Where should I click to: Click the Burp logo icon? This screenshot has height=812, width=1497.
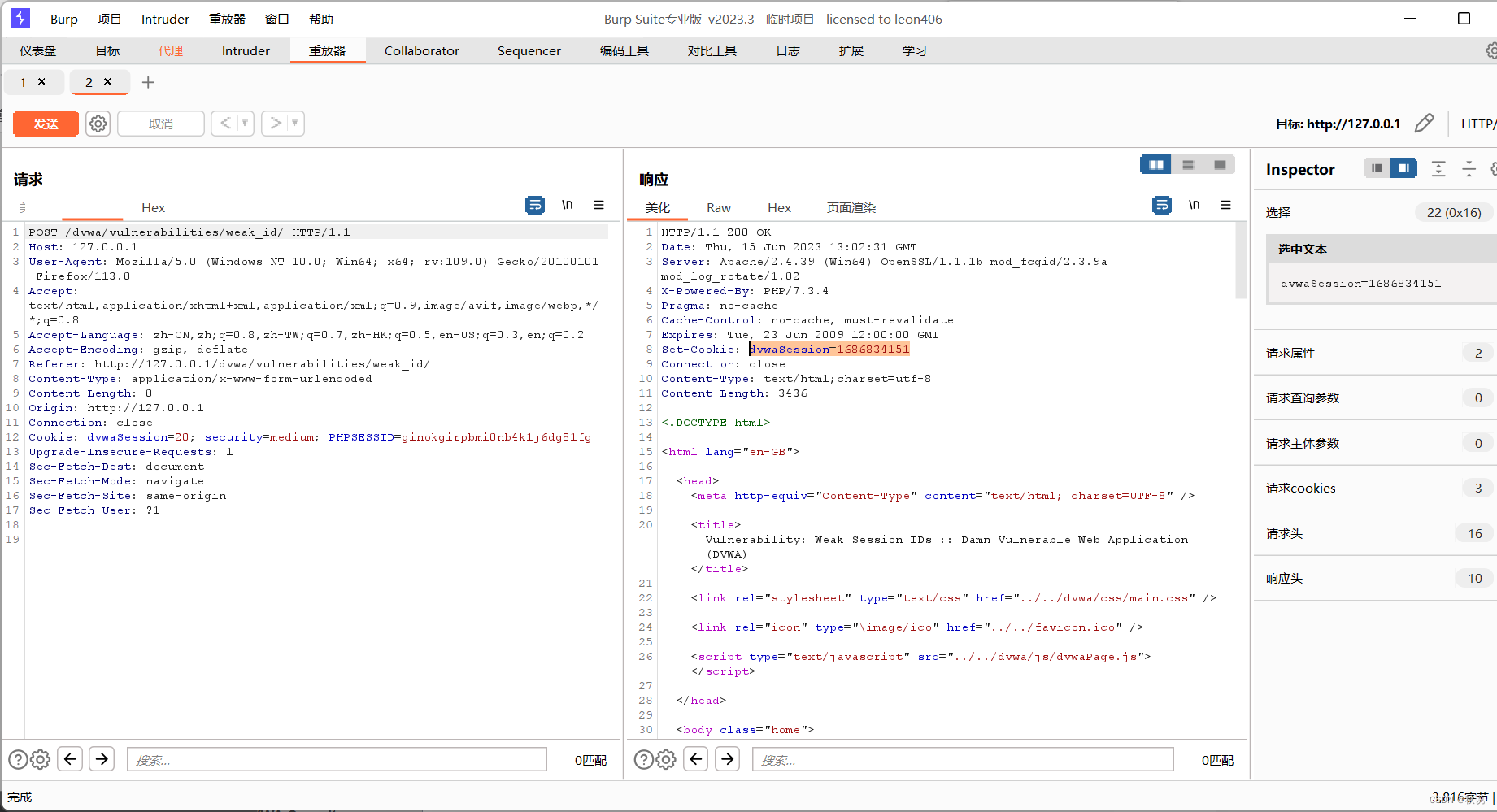coord(20,18)
